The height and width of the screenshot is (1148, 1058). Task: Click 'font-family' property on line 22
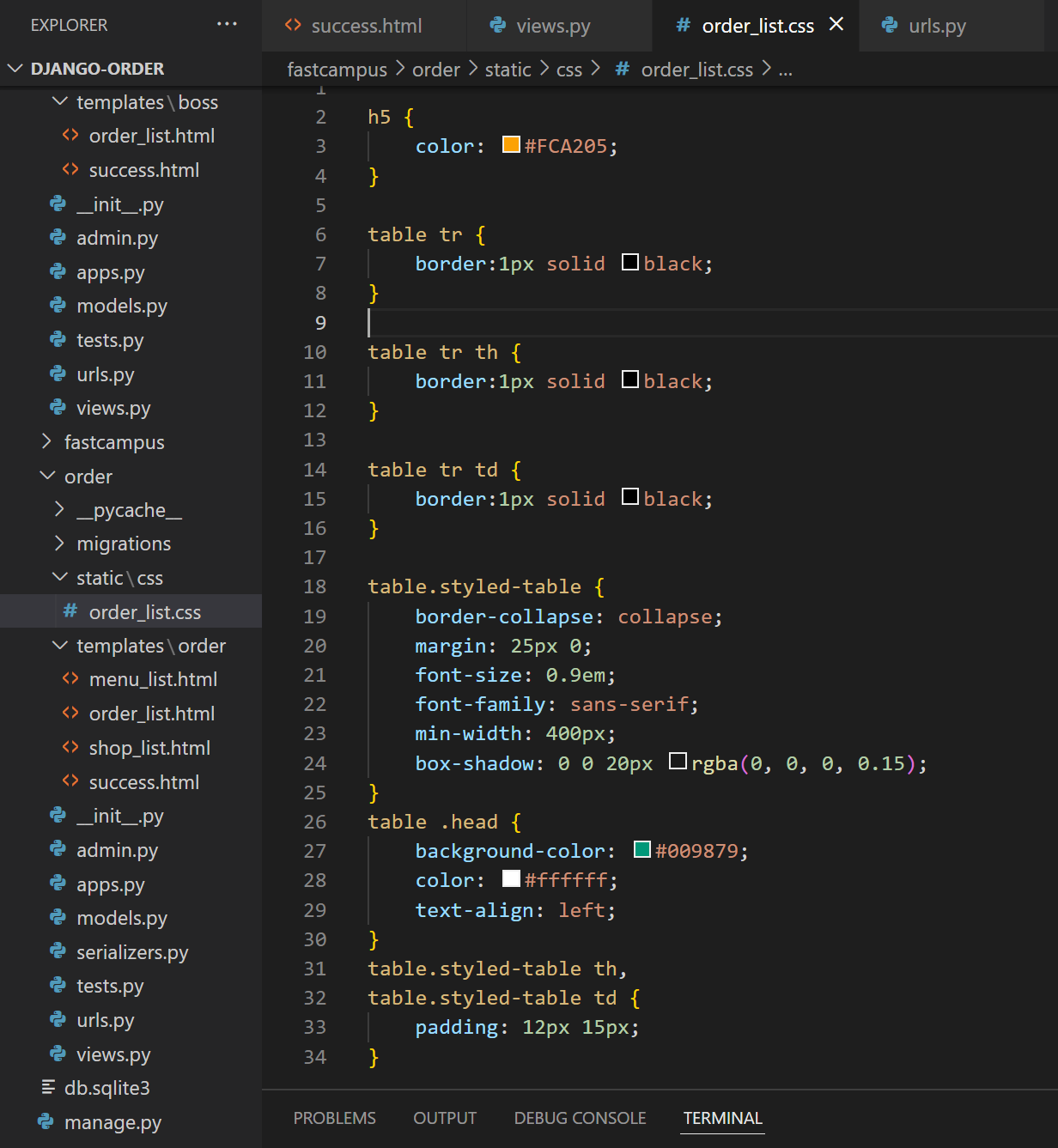pyautogui.click(x=480, y=704)
